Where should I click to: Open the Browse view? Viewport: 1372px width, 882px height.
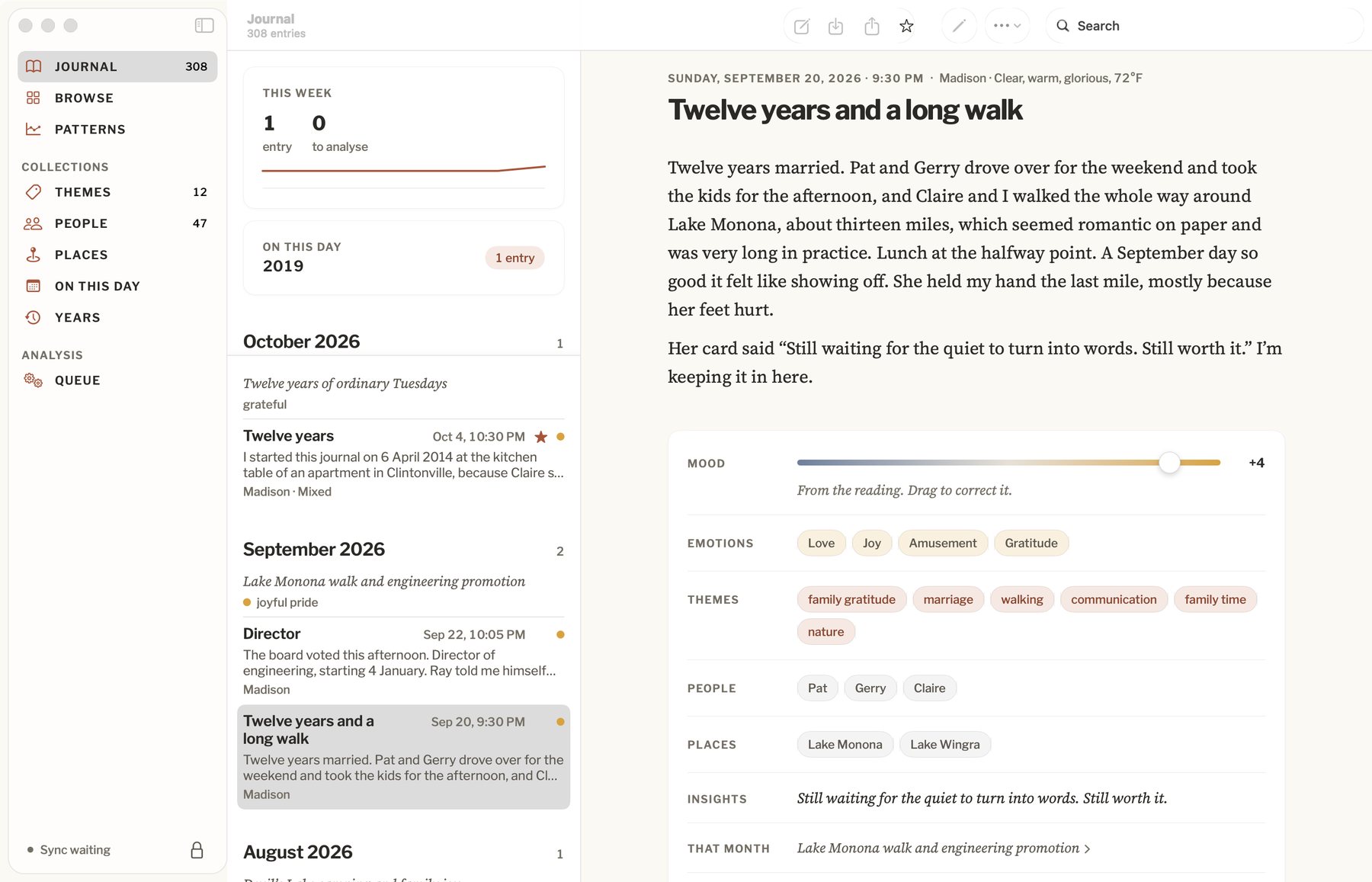117,98
